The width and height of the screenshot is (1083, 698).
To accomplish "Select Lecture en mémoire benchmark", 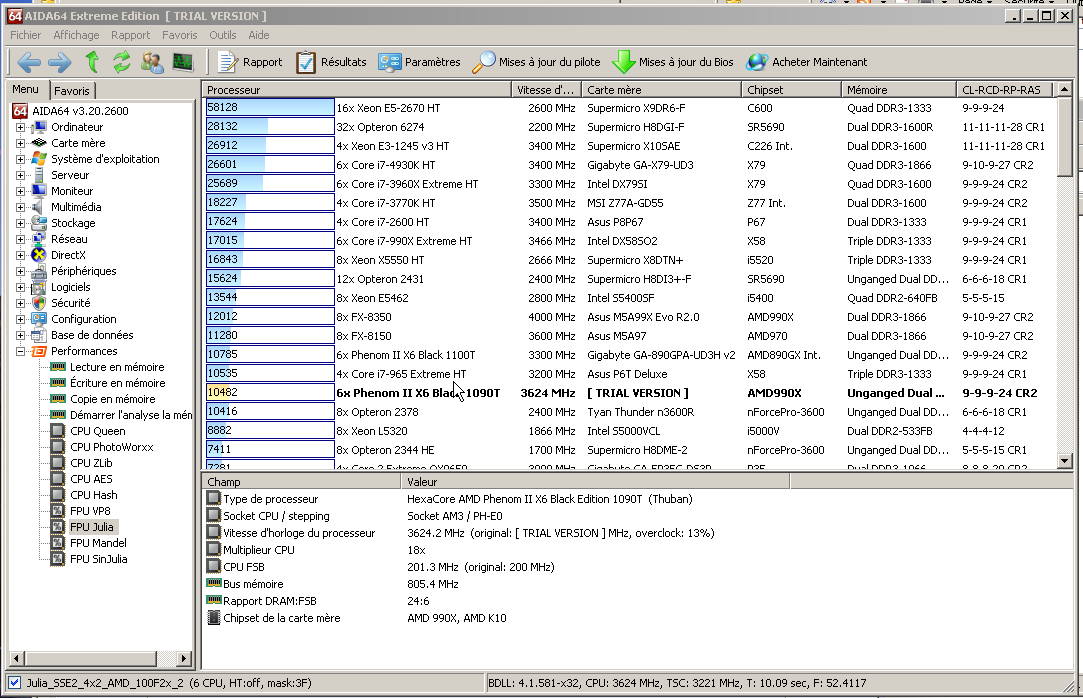I will click(117, 367).
